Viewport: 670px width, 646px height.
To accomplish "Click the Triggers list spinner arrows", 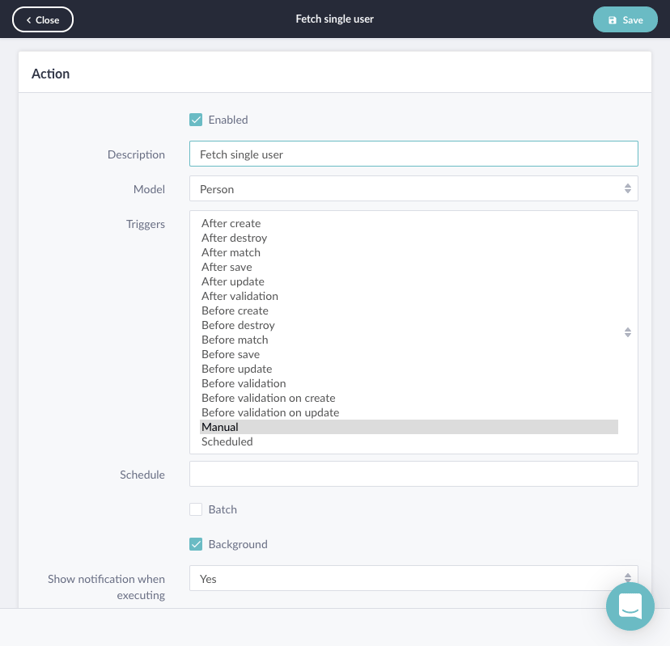I will click(x=627, y=332).
